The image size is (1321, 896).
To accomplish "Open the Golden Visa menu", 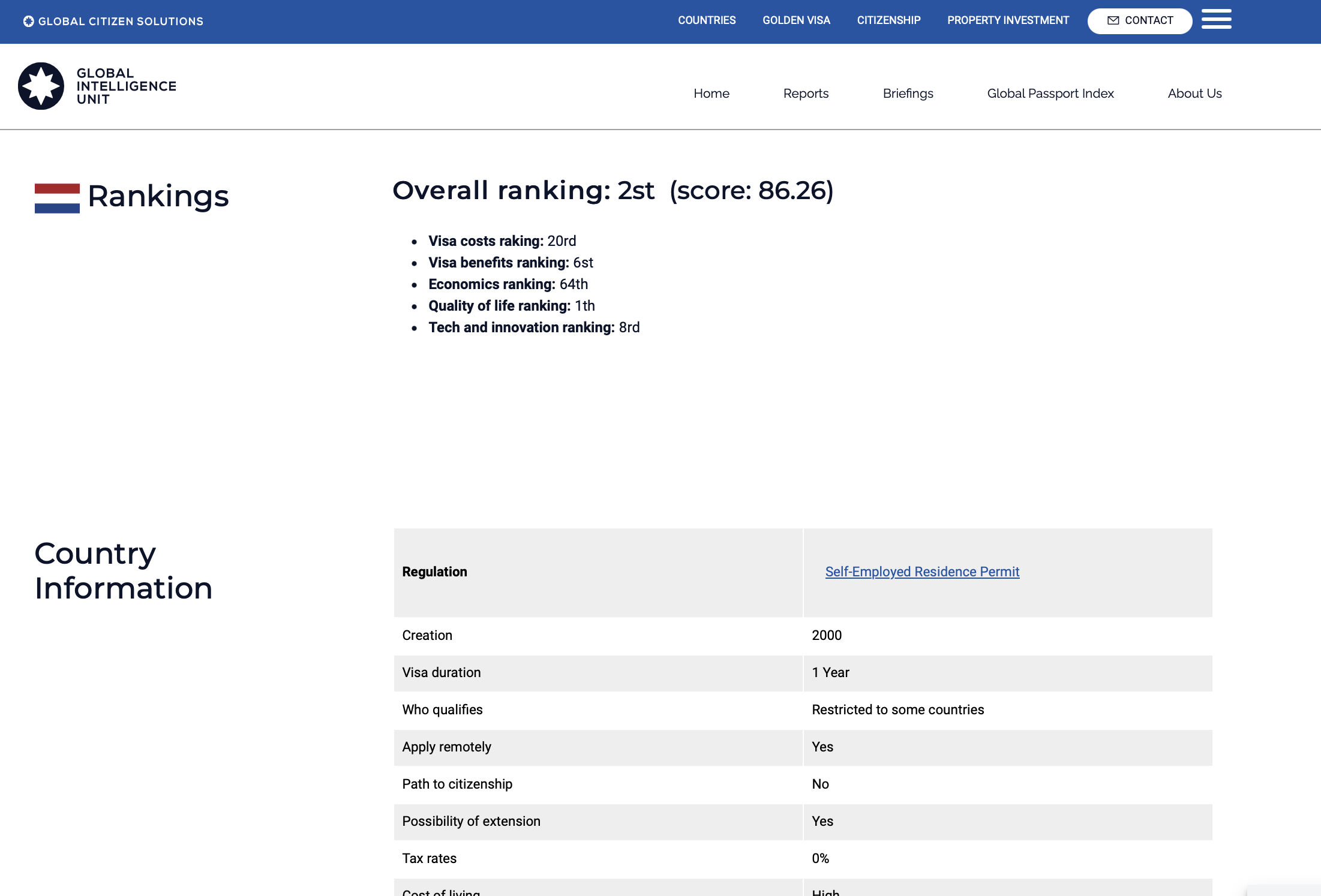I will 796,20.
